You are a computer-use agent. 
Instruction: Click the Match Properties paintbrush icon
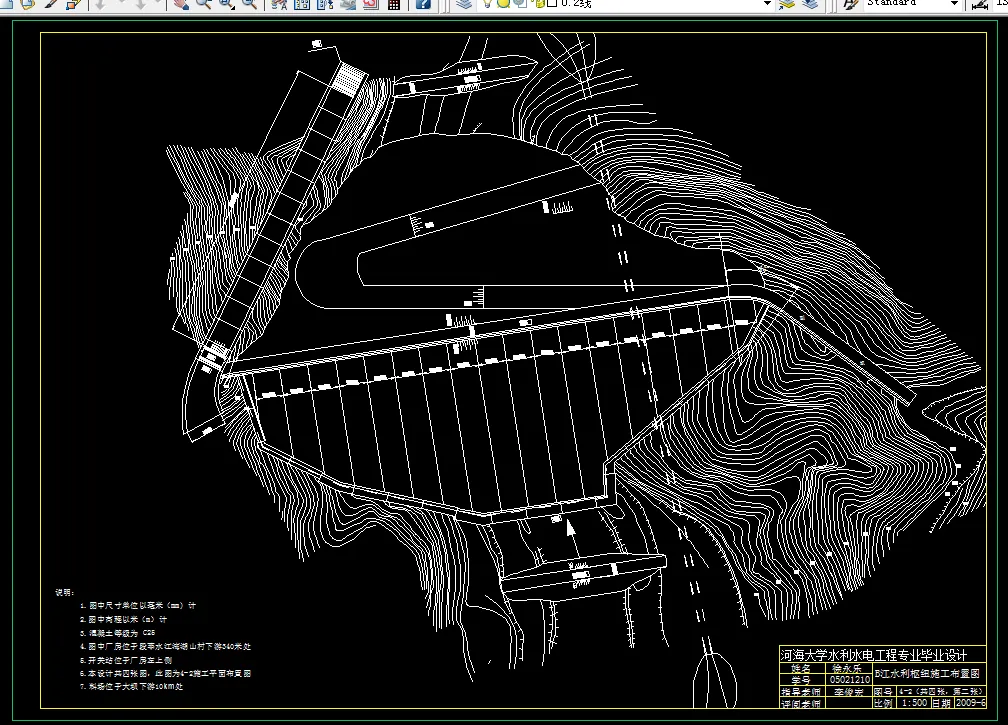pos(51,4)
